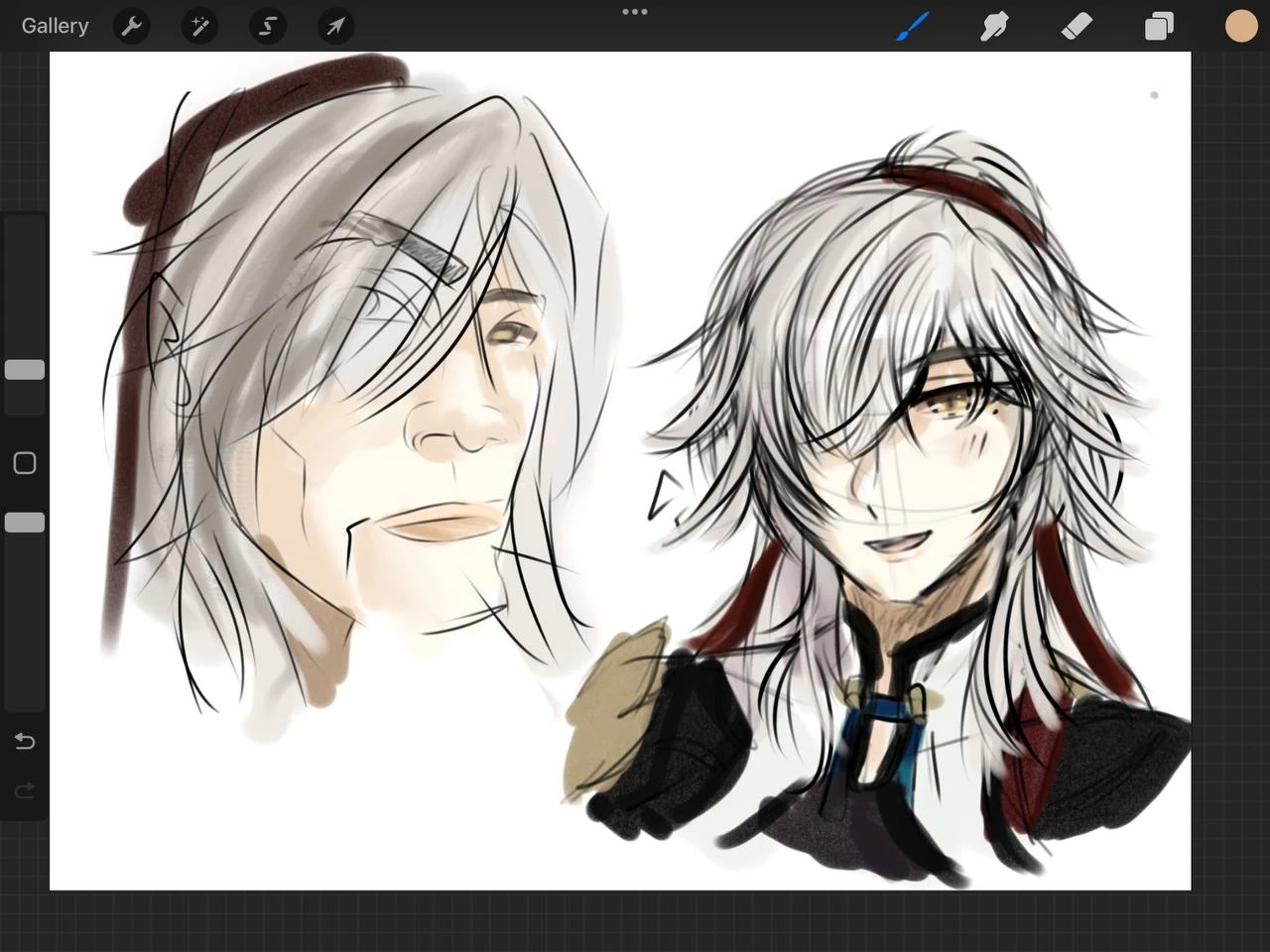Activate the Eraser tool
The width and height of the screenshot is (1270, 952).
1077,26
